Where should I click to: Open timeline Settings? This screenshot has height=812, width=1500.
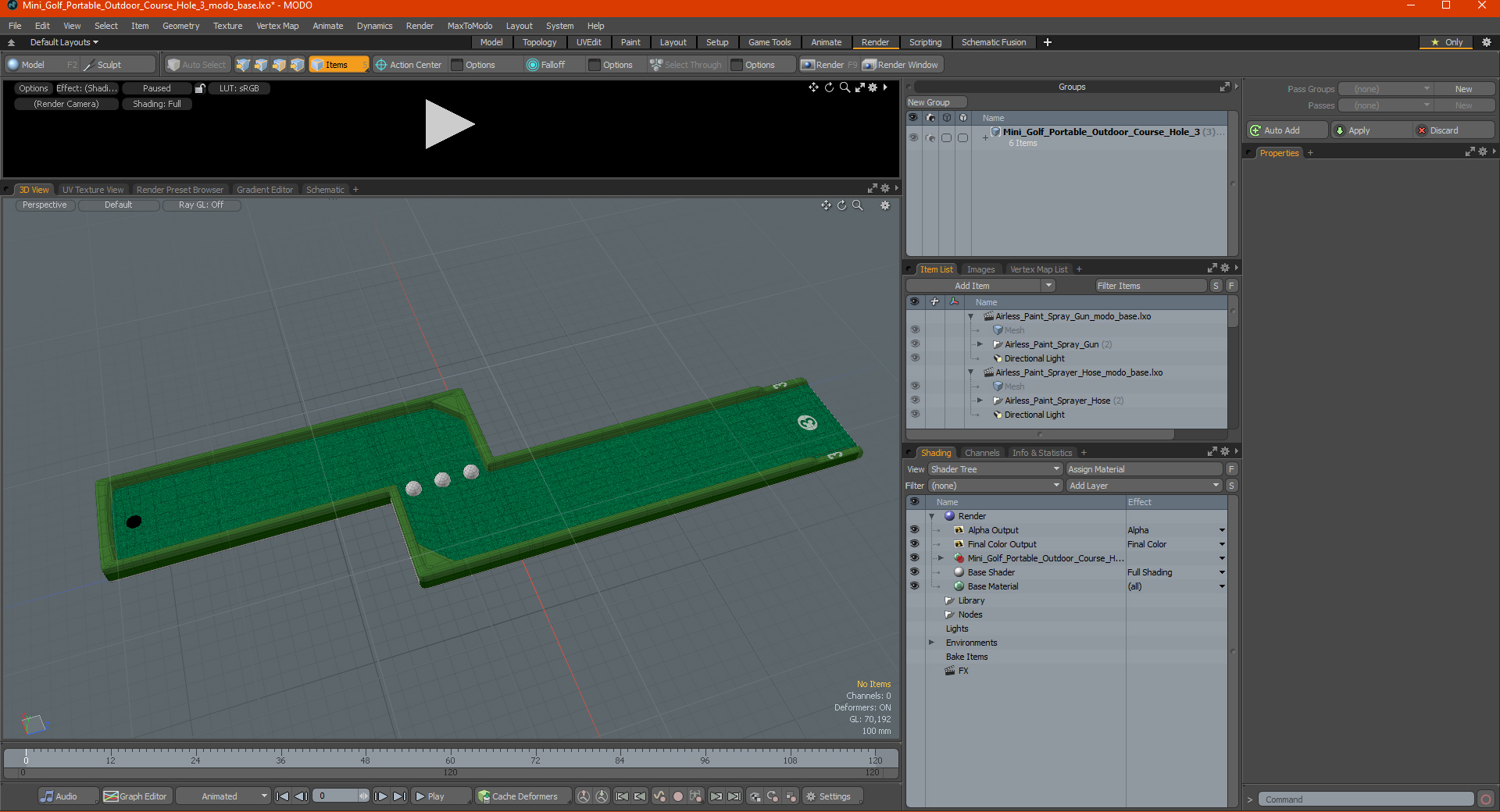[x=834, y=796]
